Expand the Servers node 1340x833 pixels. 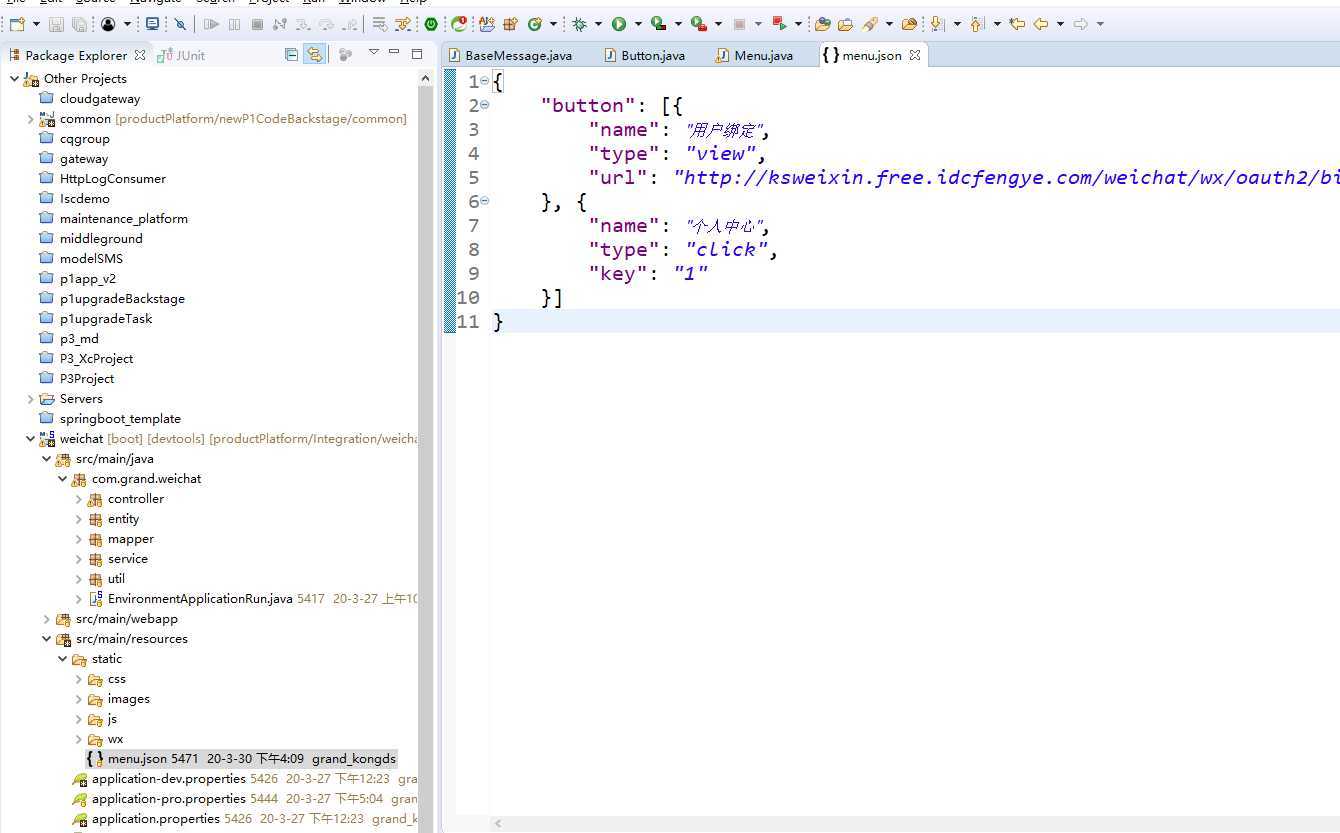31,399
